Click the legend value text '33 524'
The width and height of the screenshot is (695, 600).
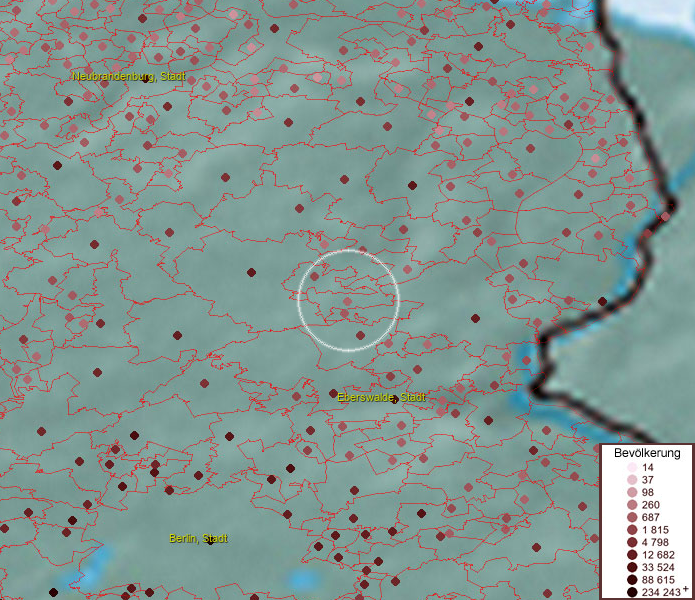tap(658, 567)
